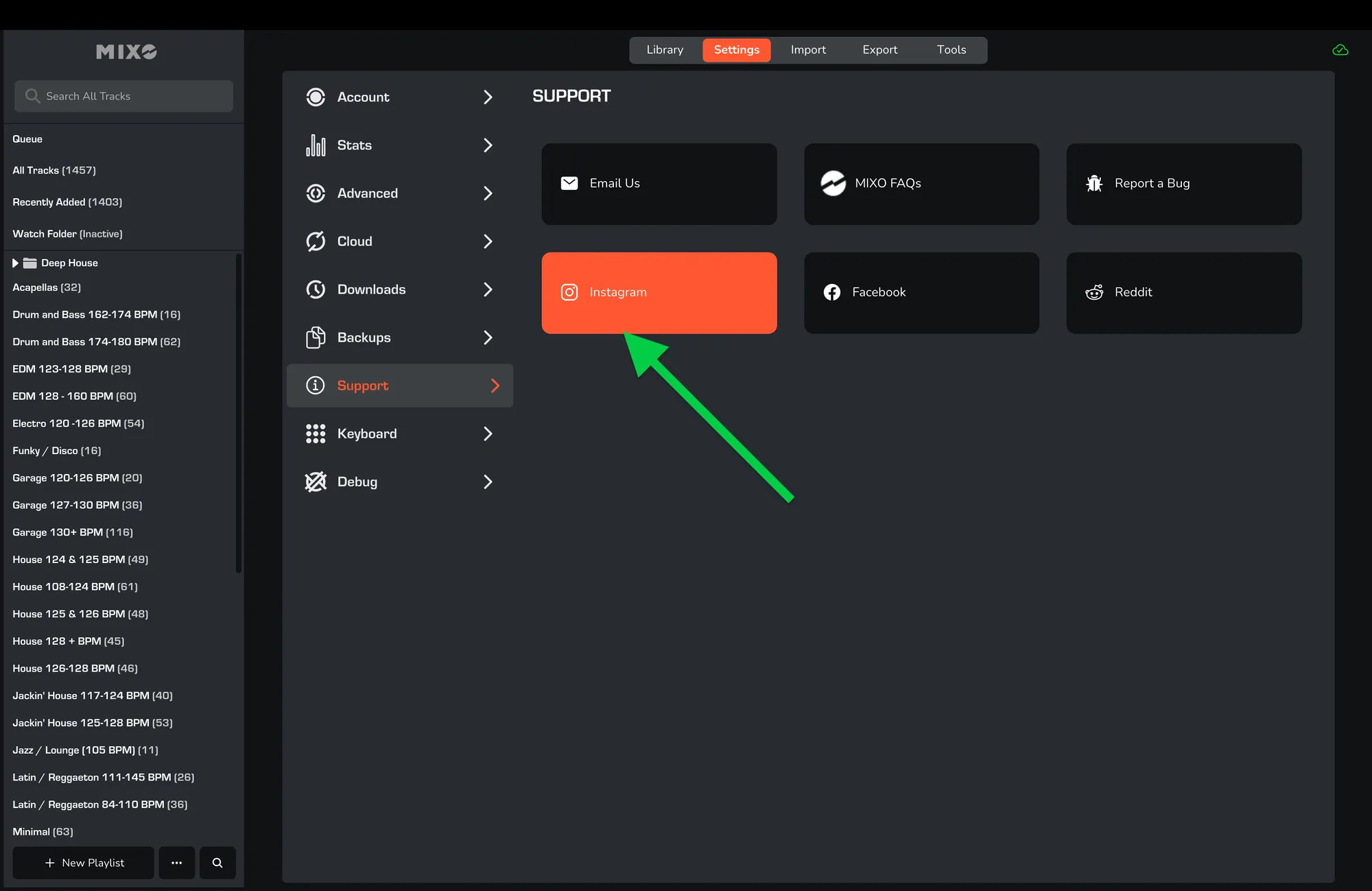1372x891 pixels.
Task: Switch to the Library tab
Action: coord(665,50)
